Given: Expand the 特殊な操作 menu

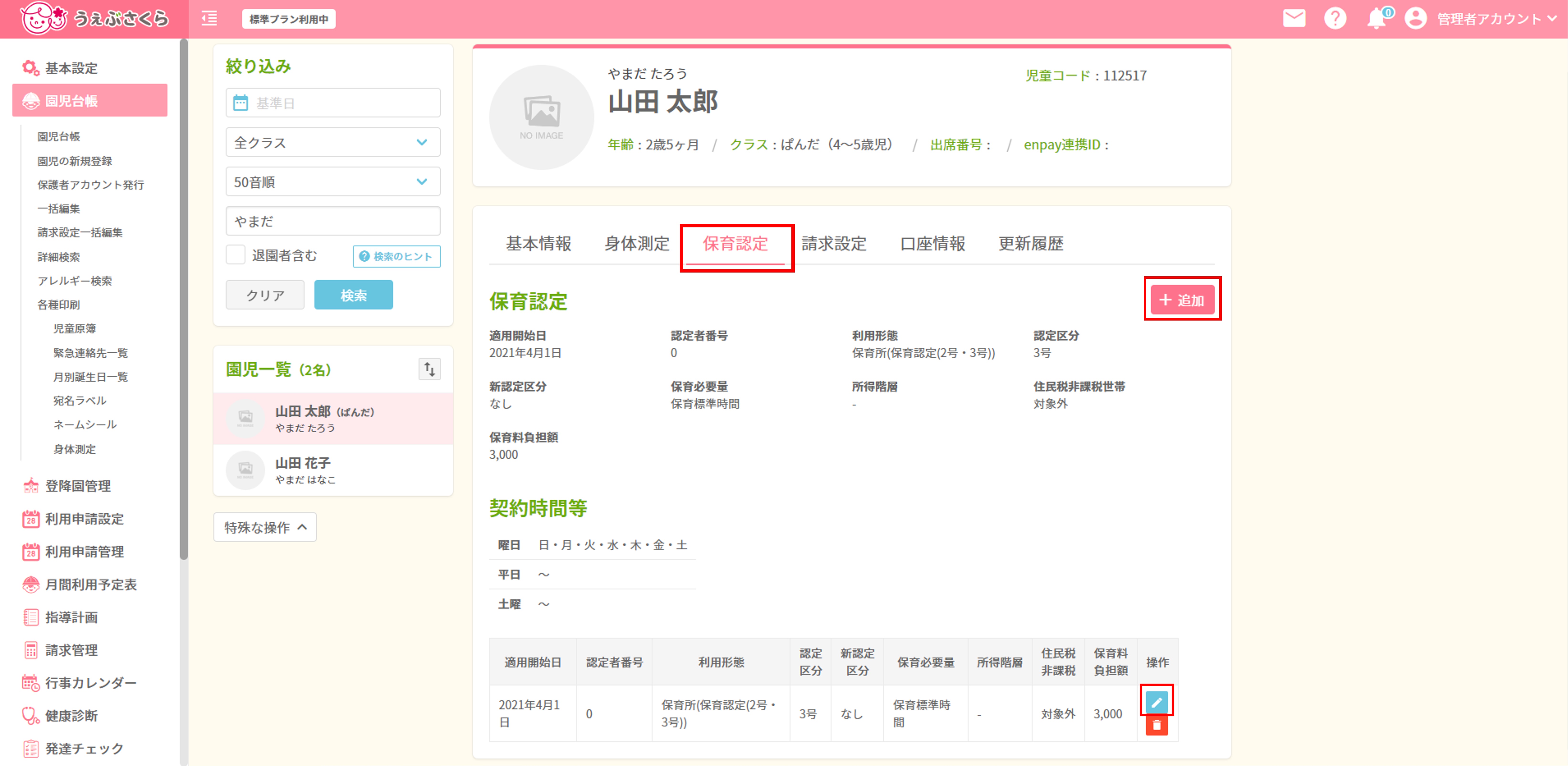Looking at the screenshot, I should point(265,527).
